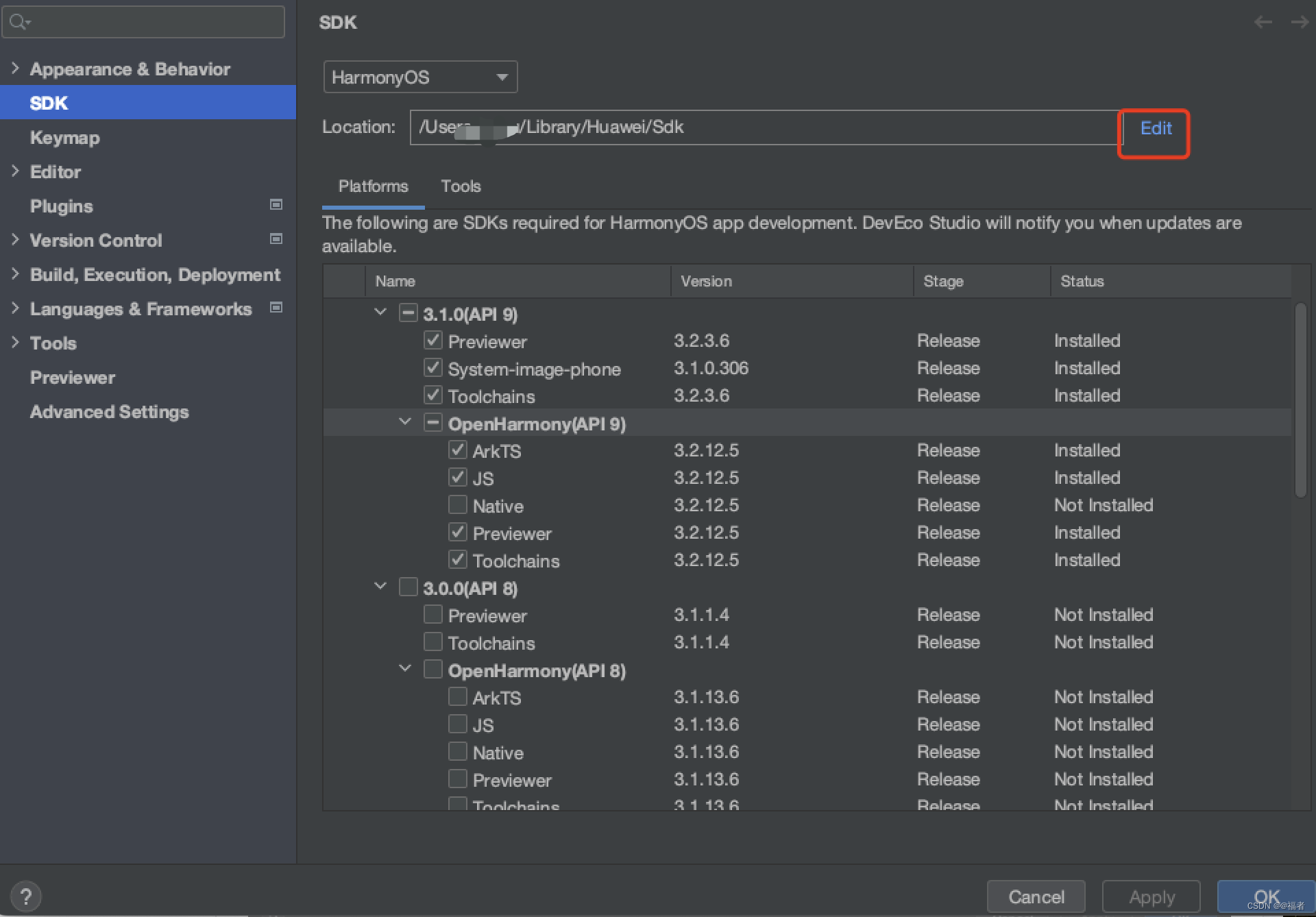Click the back navigation arrow

click(x=1263, y=23)
